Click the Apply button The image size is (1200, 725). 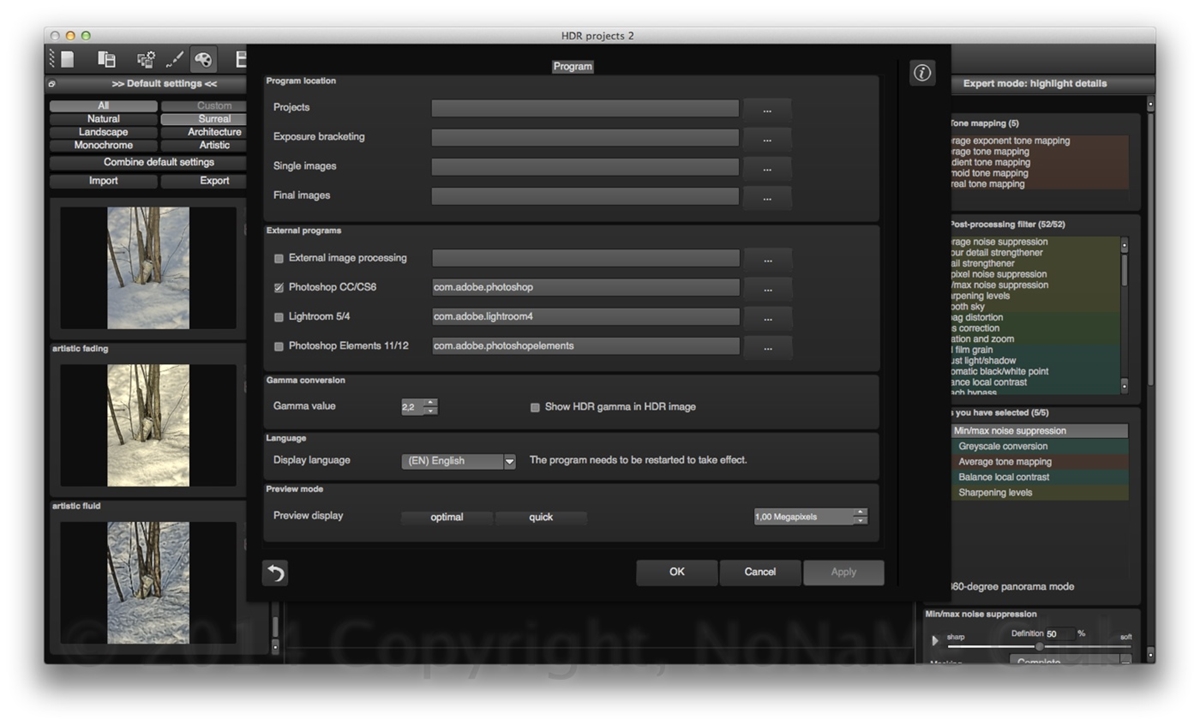(844, 572)
